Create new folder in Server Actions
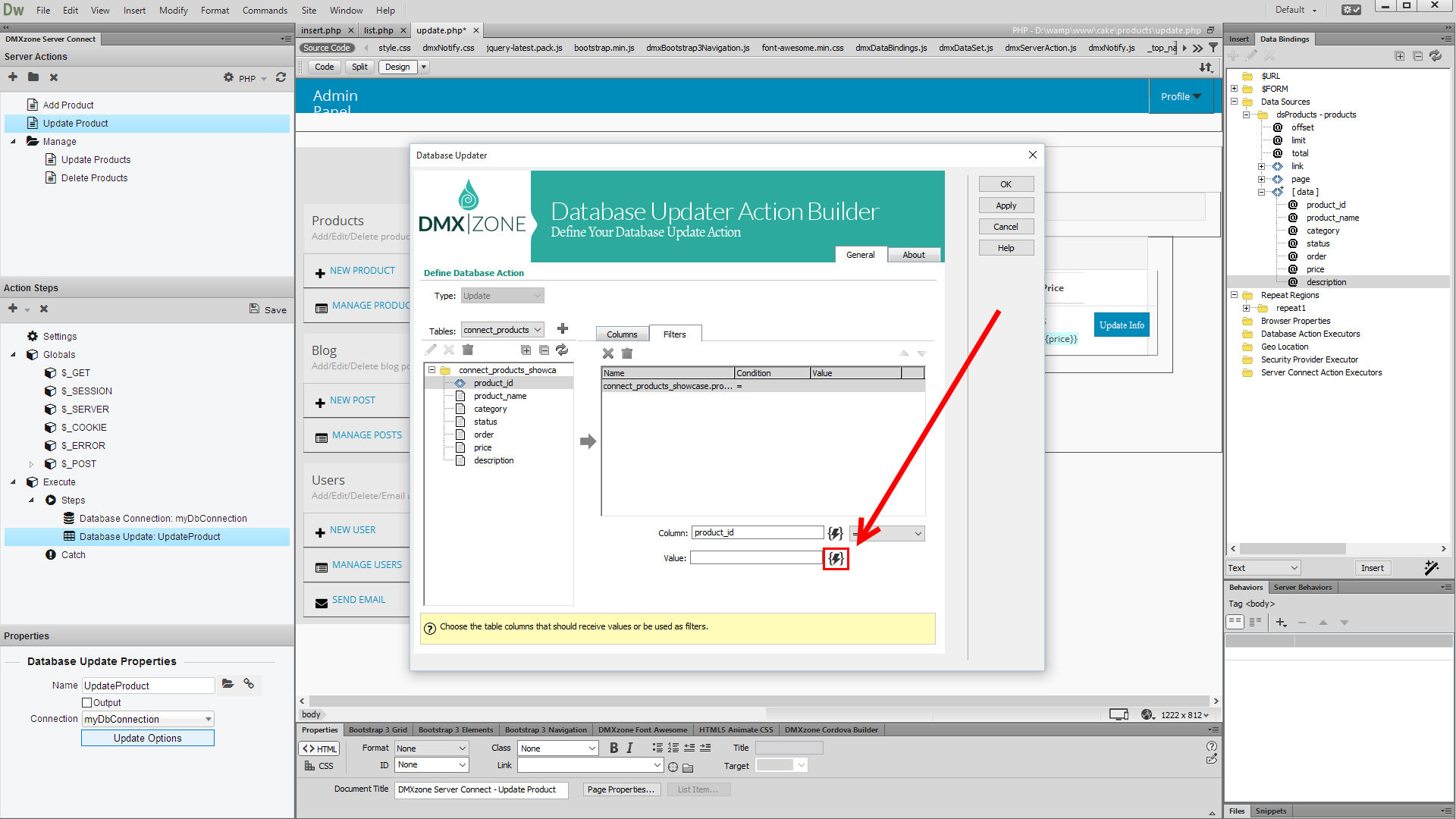1456x819 pixels. [x=33, y=77]
